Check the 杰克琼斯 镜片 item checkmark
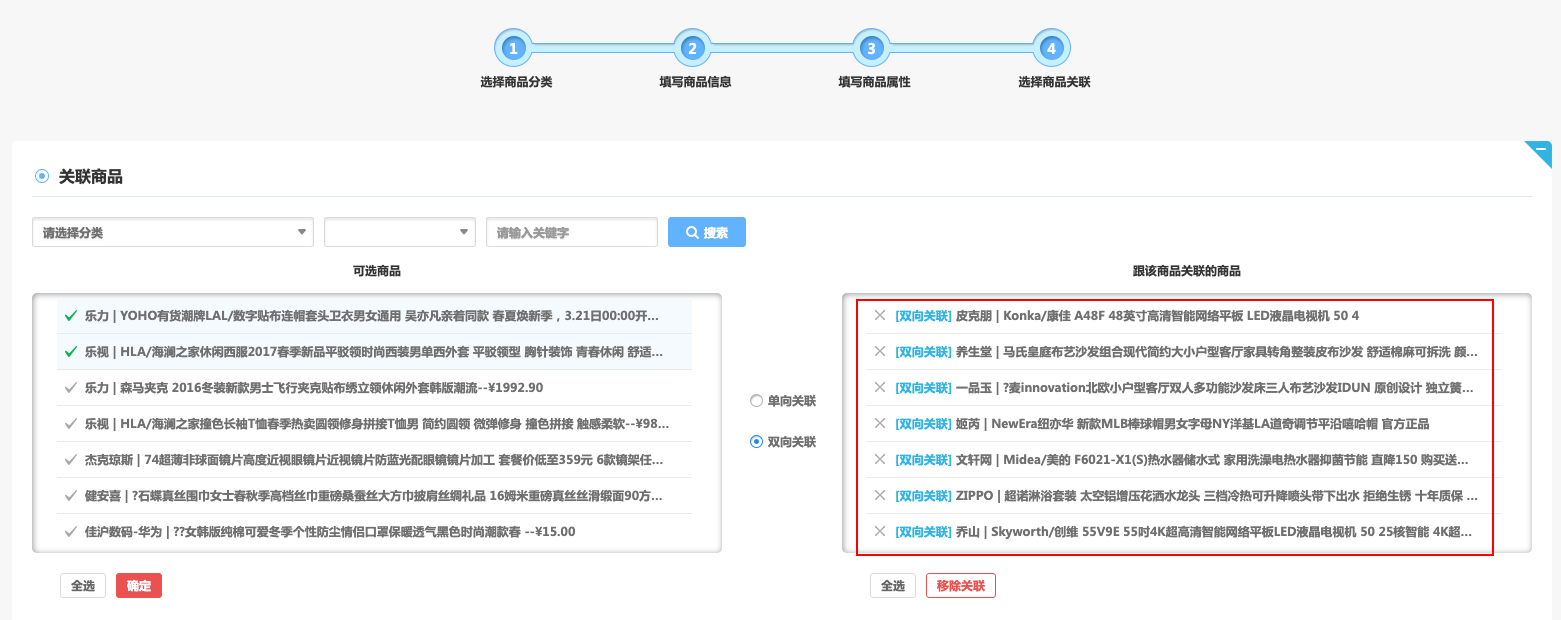Viewport: 1561px width, 620px height. [70, 459]
